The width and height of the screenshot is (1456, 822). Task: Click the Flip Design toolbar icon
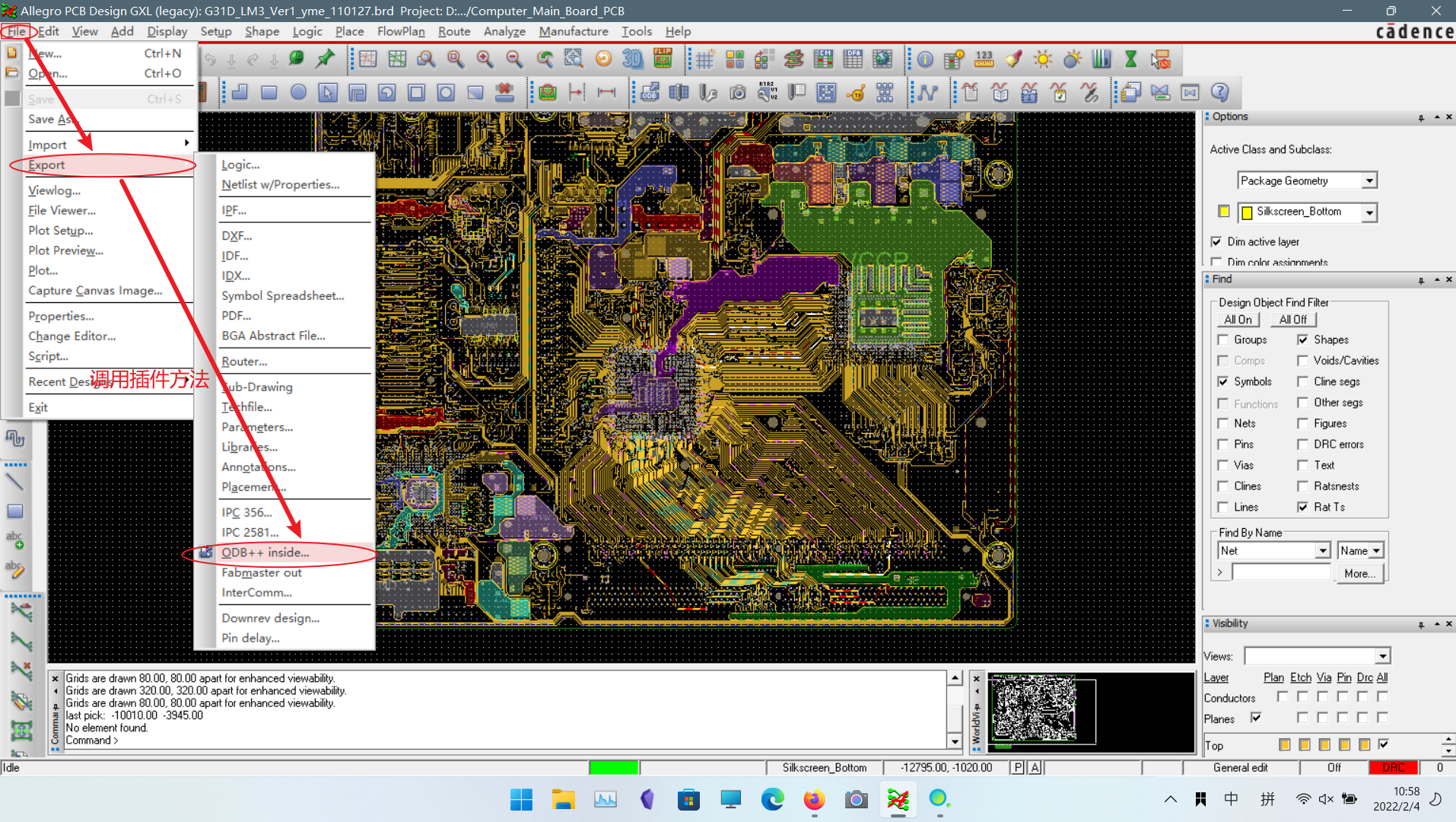click(x=663, y=59)
